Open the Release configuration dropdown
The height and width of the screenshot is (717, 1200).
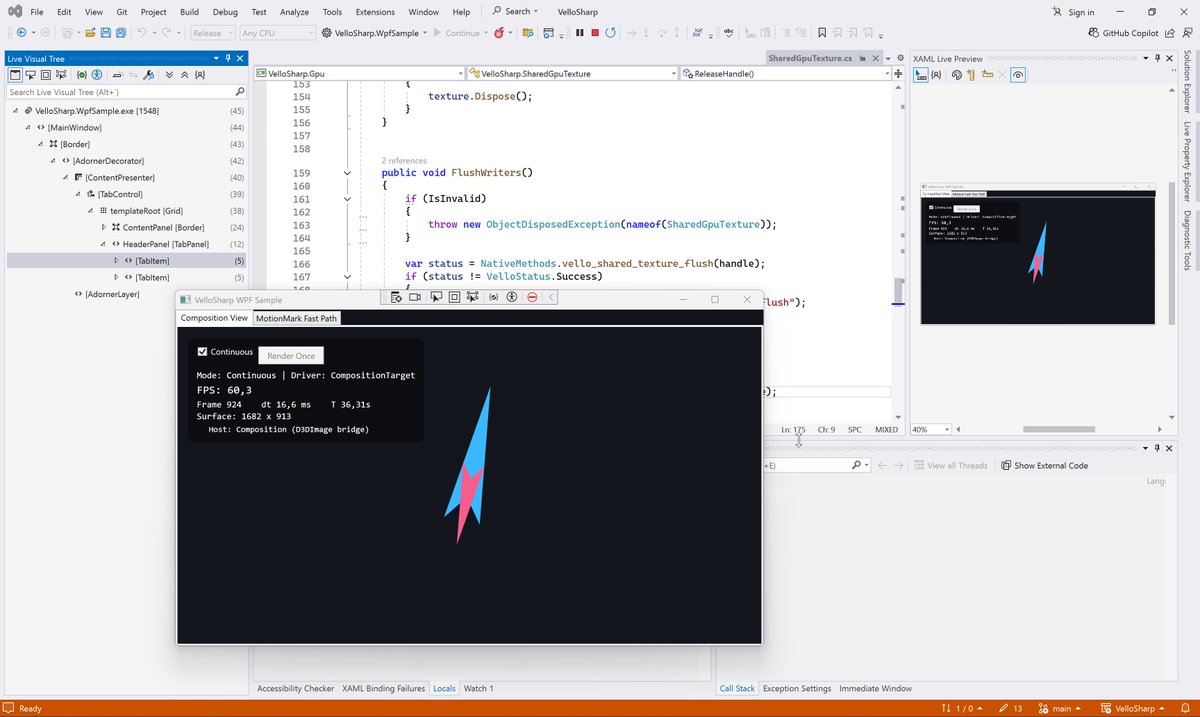tap(211, 33)
